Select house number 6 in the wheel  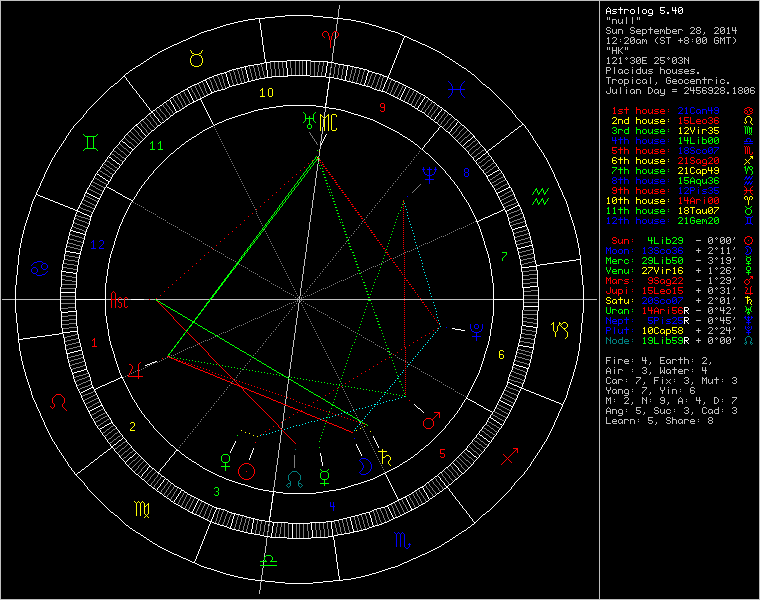pos(501,355)
